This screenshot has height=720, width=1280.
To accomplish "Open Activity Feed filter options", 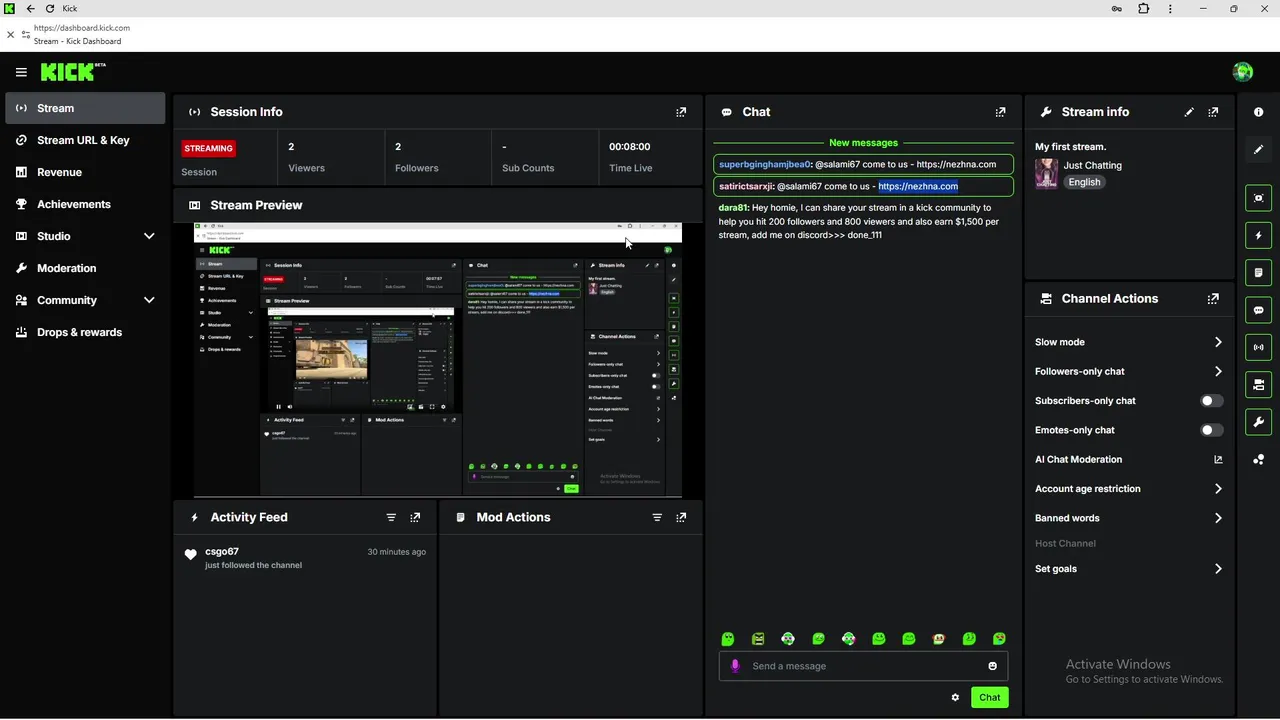I will click(x=391, y=517).
